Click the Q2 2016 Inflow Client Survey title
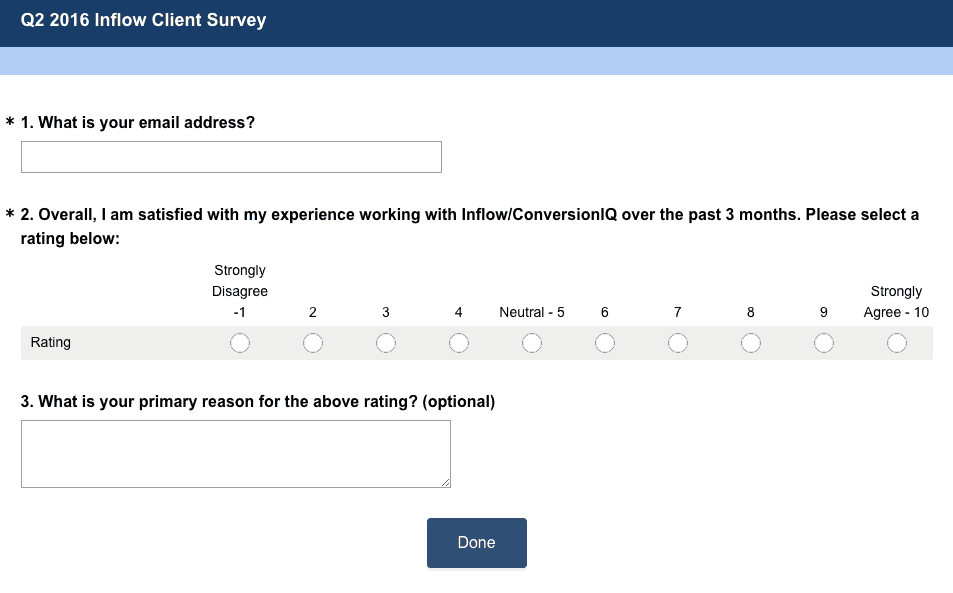Screen dimensions: 953x593 [x=143, y=20]
